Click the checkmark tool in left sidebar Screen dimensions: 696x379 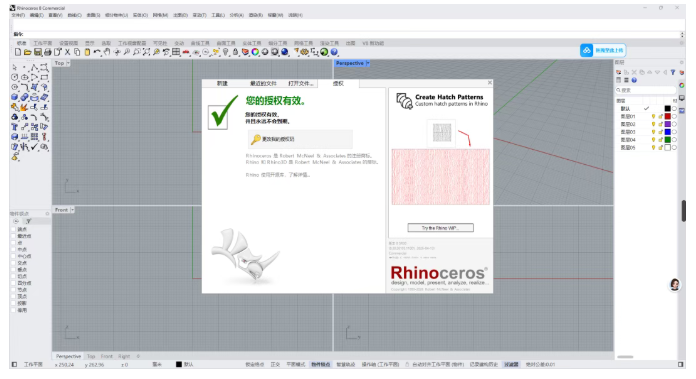tap(34, 146)
